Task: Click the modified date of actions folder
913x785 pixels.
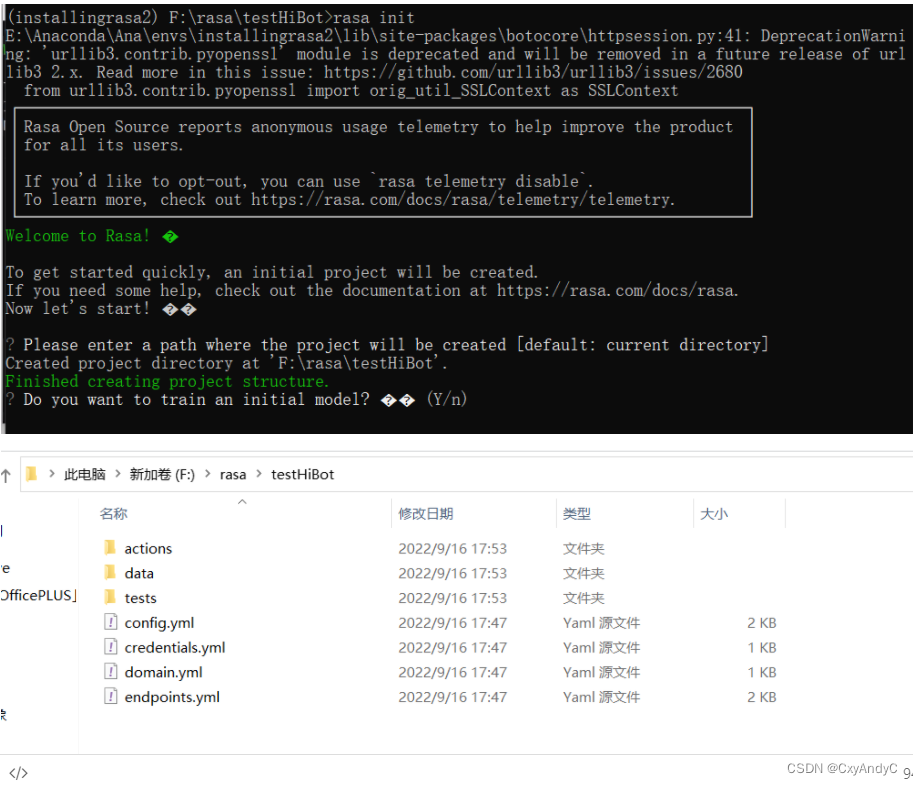Action: pos(452,549)
